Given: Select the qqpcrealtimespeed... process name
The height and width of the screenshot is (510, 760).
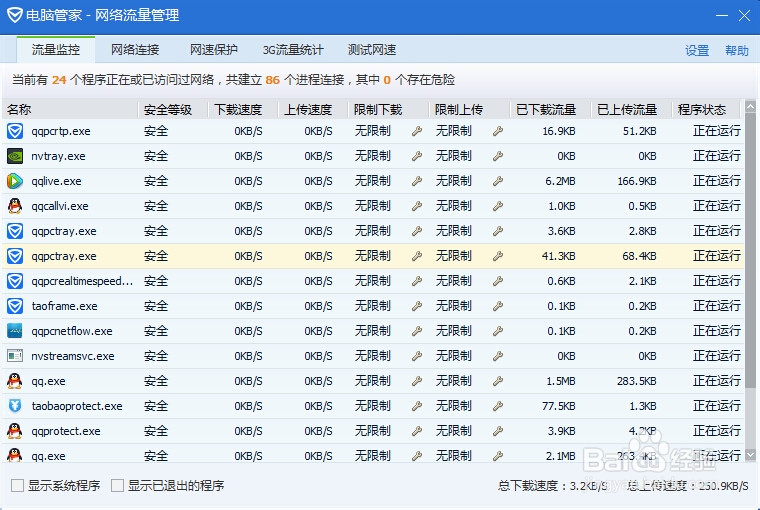Looking at the screenshot, I should pyautogui.click(x=82, y=281).
